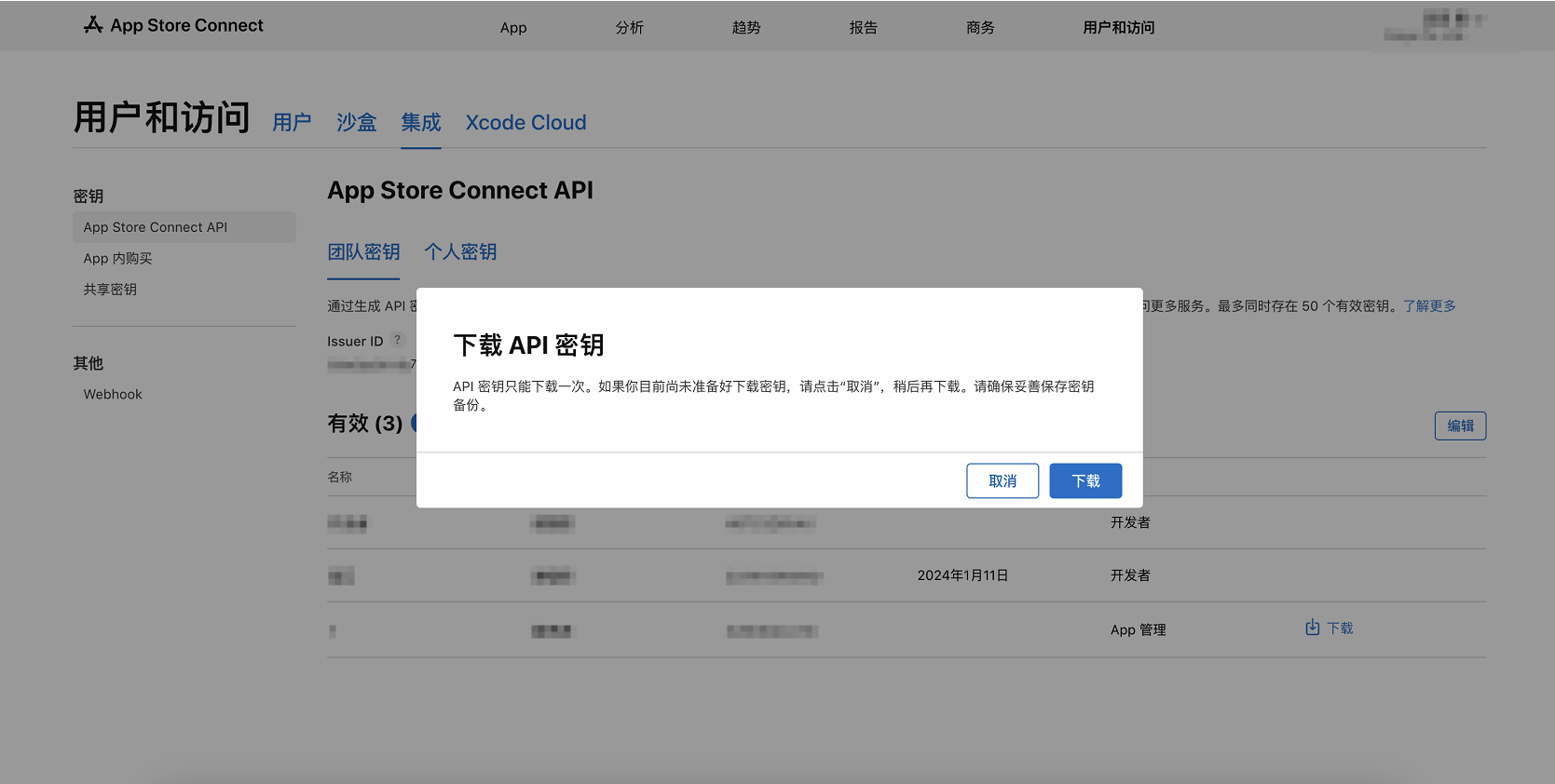Screen dimensions: 1555x784
Task: Open the 报告 top navigation item
Action: pos(864,27)
